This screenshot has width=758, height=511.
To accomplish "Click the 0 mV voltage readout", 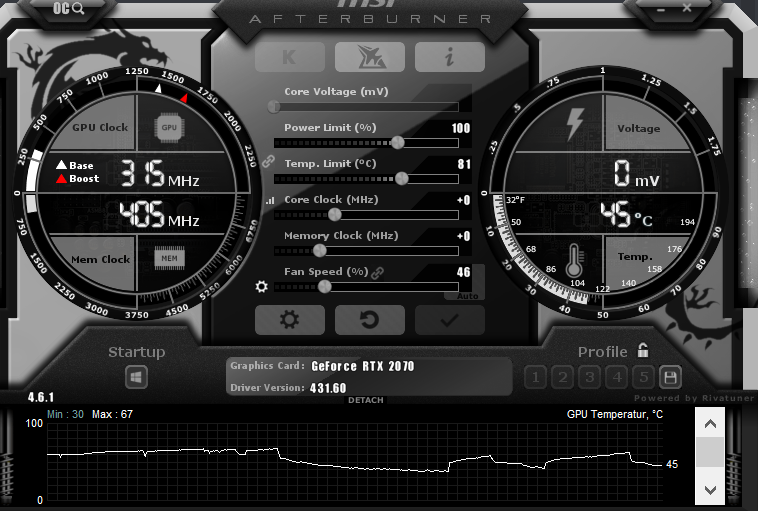I will [636, 174].
